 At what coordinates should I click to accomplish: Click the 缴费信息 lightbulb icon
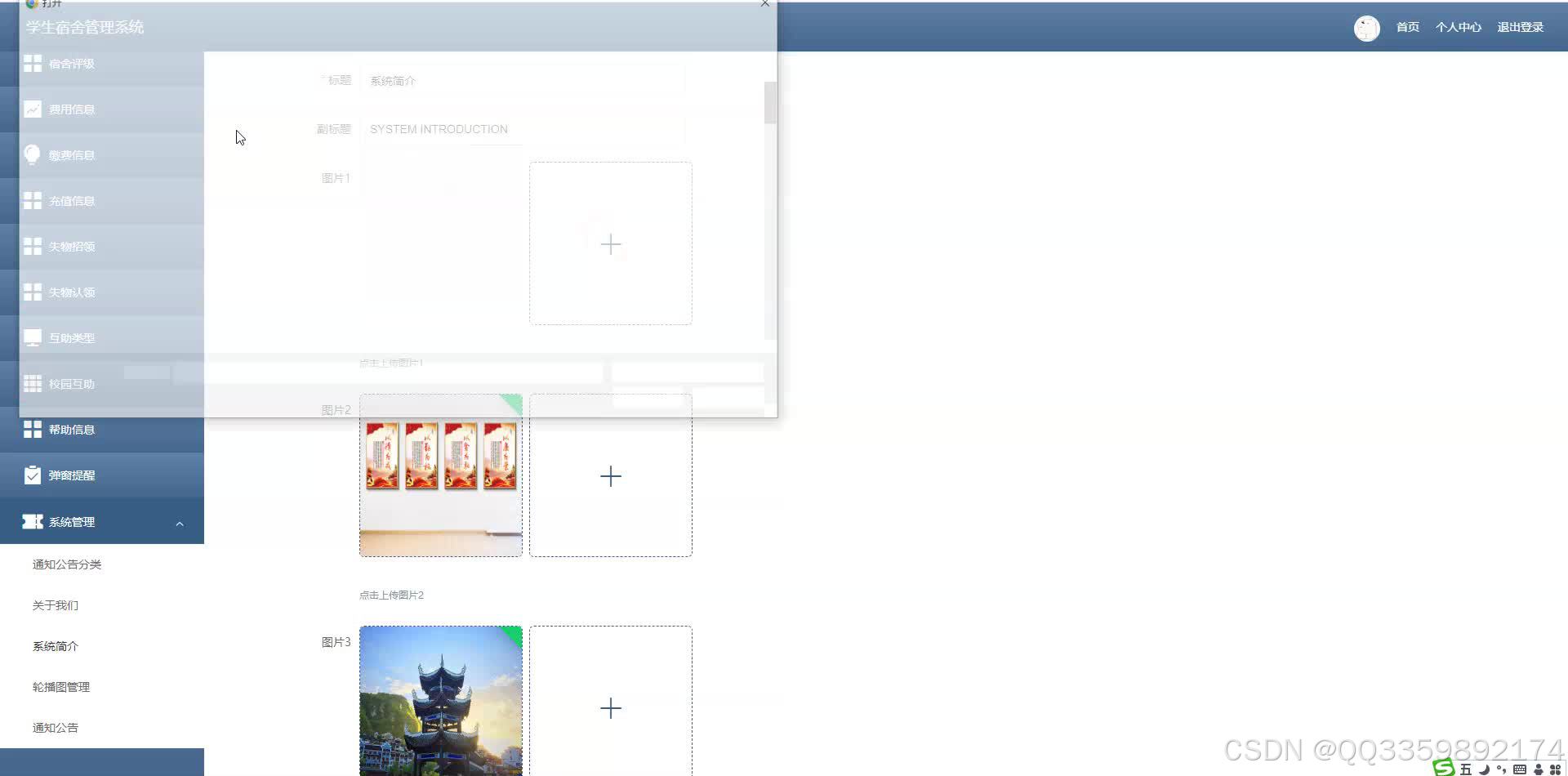pyautogui.click(x=33, y=155)
